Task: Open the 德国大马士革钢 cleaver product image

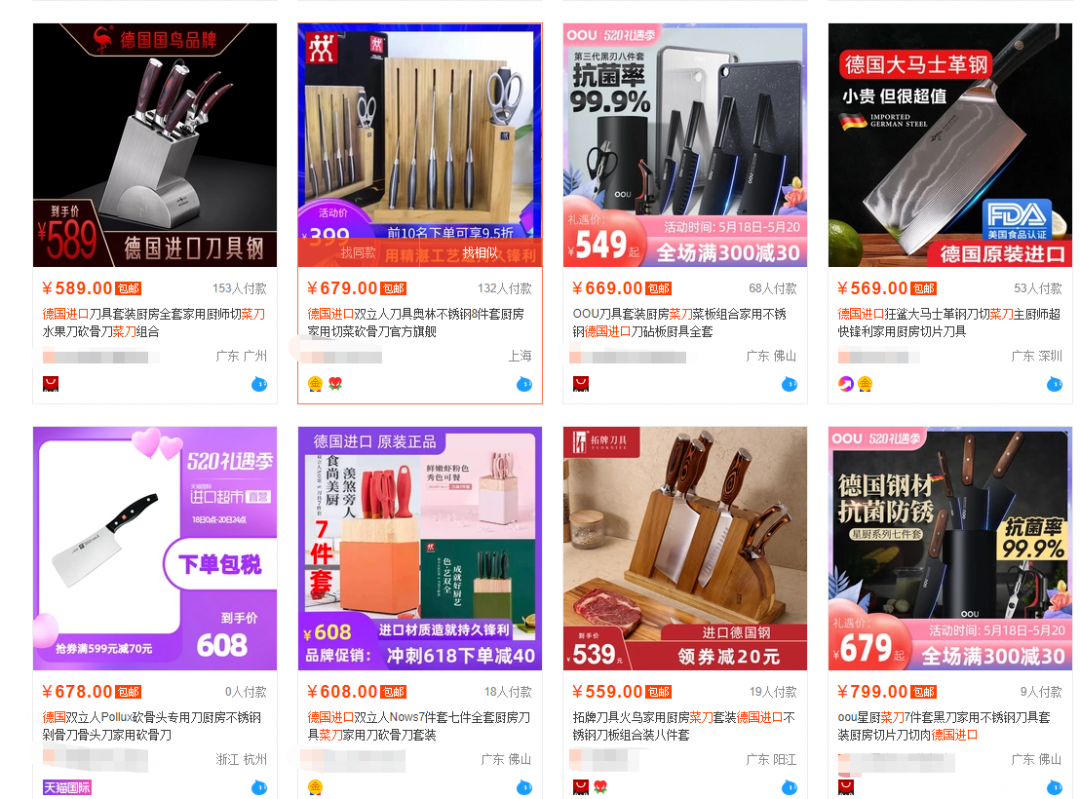Action: point(950,145)
